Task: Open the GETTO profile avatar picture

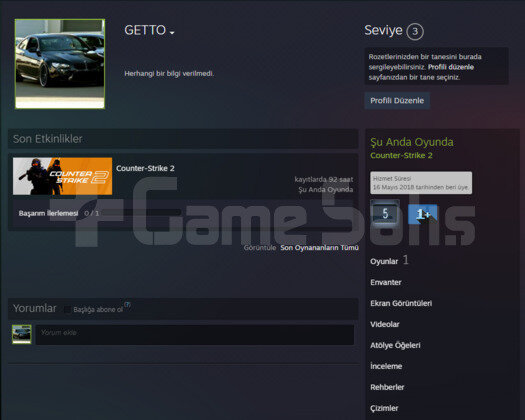Action: pyautogui.click(x=60, y=64)
